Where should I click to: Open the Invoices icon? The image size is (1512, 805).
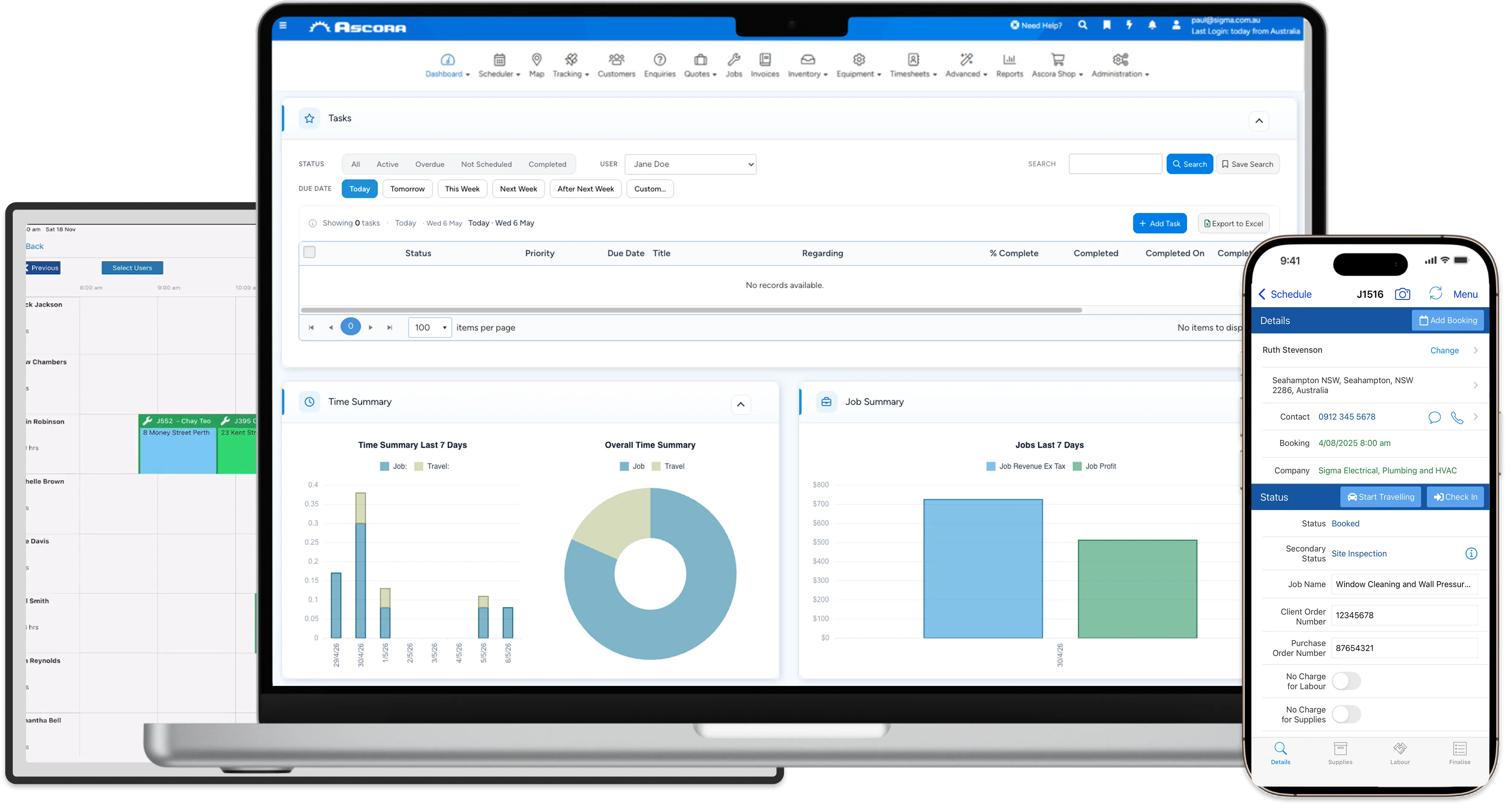[765, 59]
